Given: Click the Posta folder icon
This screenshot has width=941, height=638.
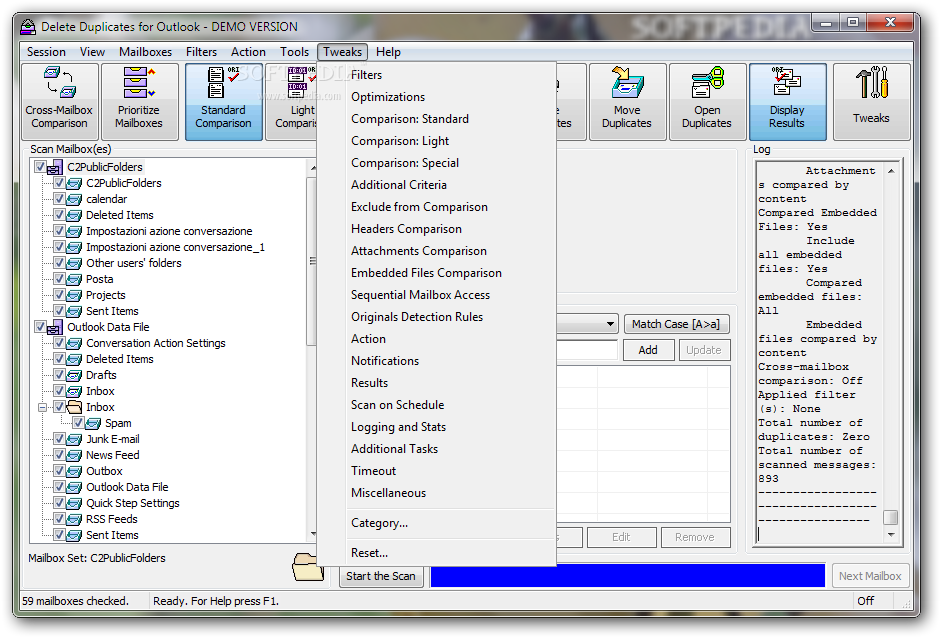Looking at the screenshot, I should (x=74, y=280).
